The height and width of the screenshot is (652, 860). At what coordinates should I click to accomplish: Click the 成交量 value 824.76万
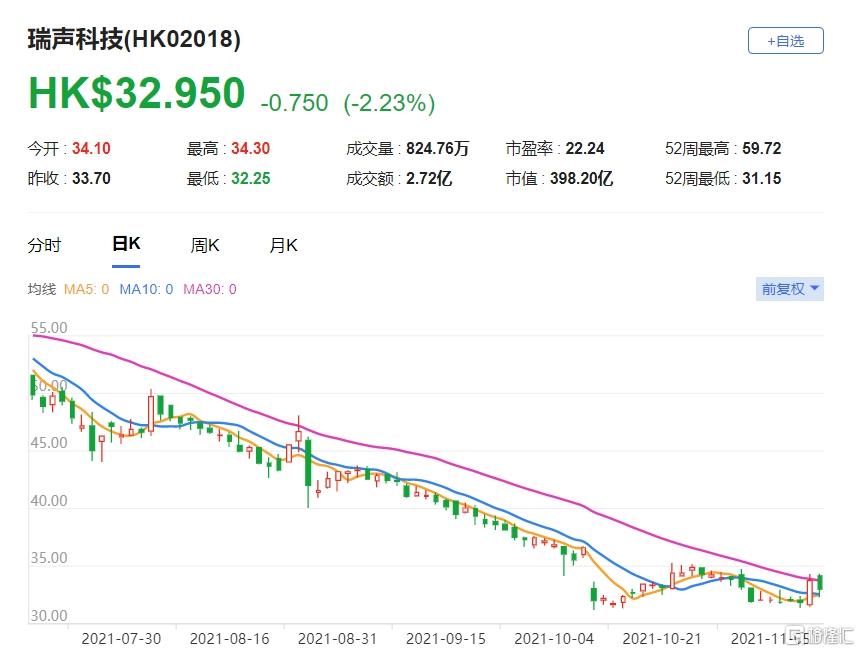click(437, 149)
